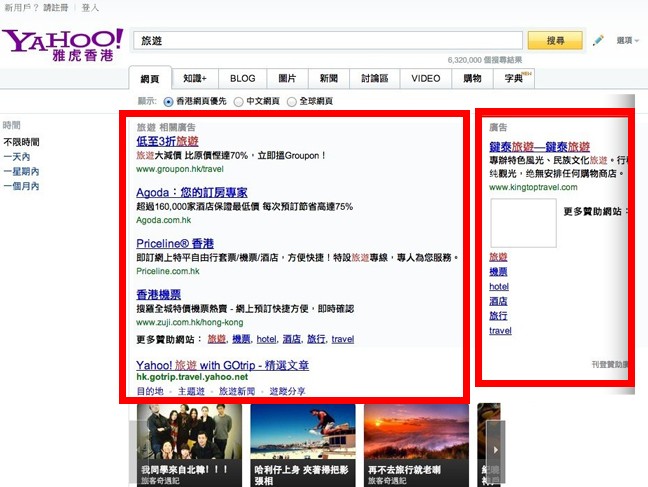Click hotel in the right sidebar list

[499, 286]
